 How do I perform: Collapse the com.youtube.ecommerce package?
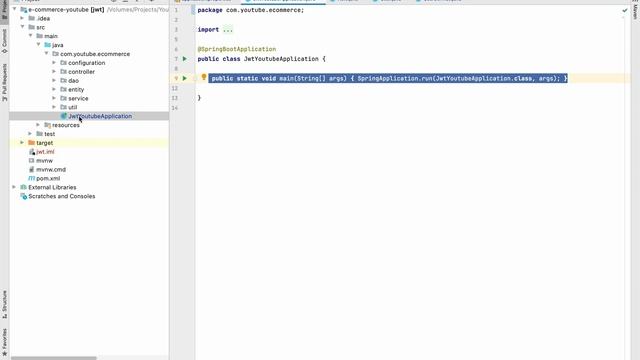[x=47, y=53]
